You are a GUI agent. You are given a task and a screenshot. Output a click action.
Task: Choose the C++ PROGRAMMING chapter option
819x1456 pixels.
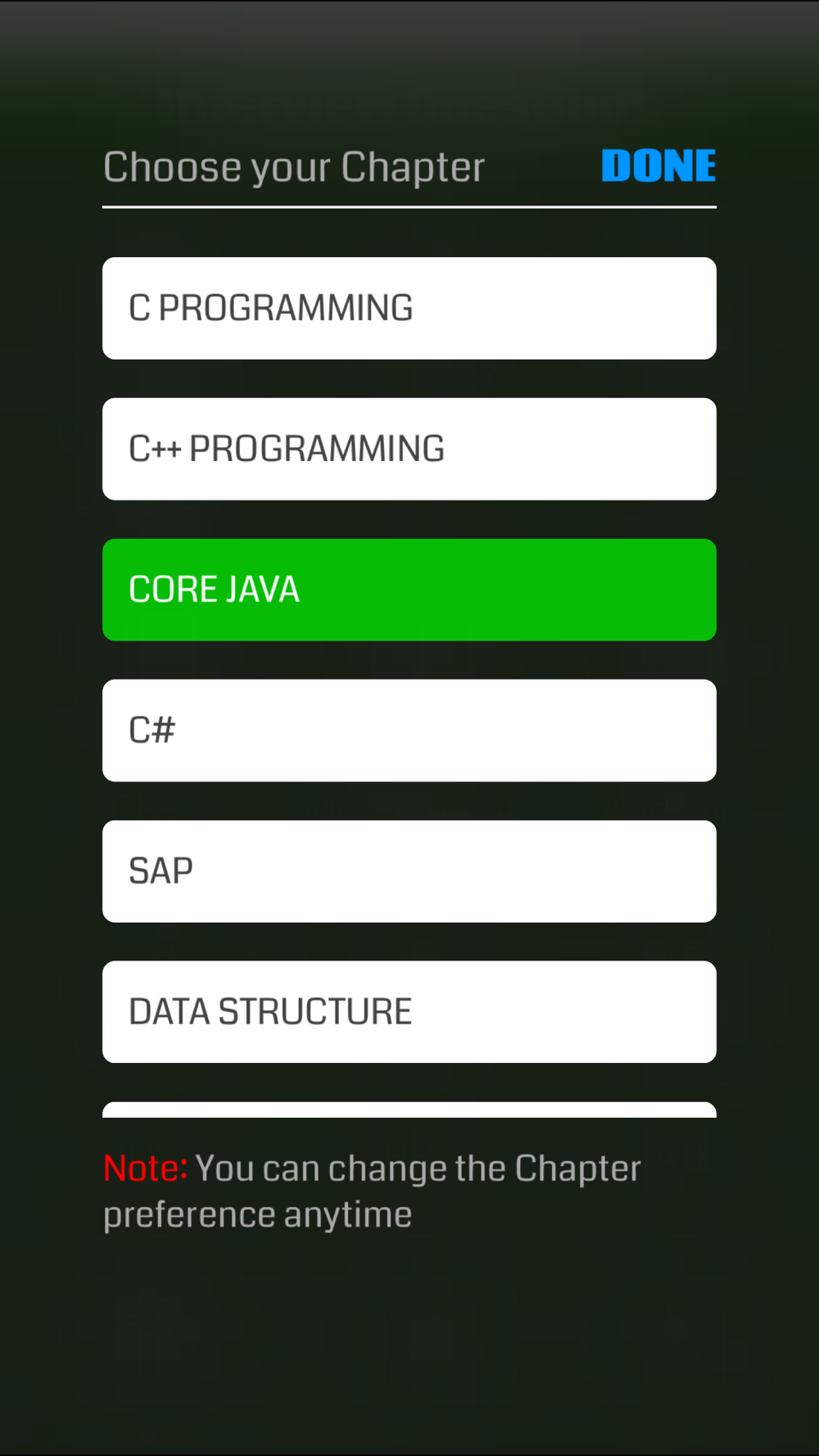[x=409, y=449]
